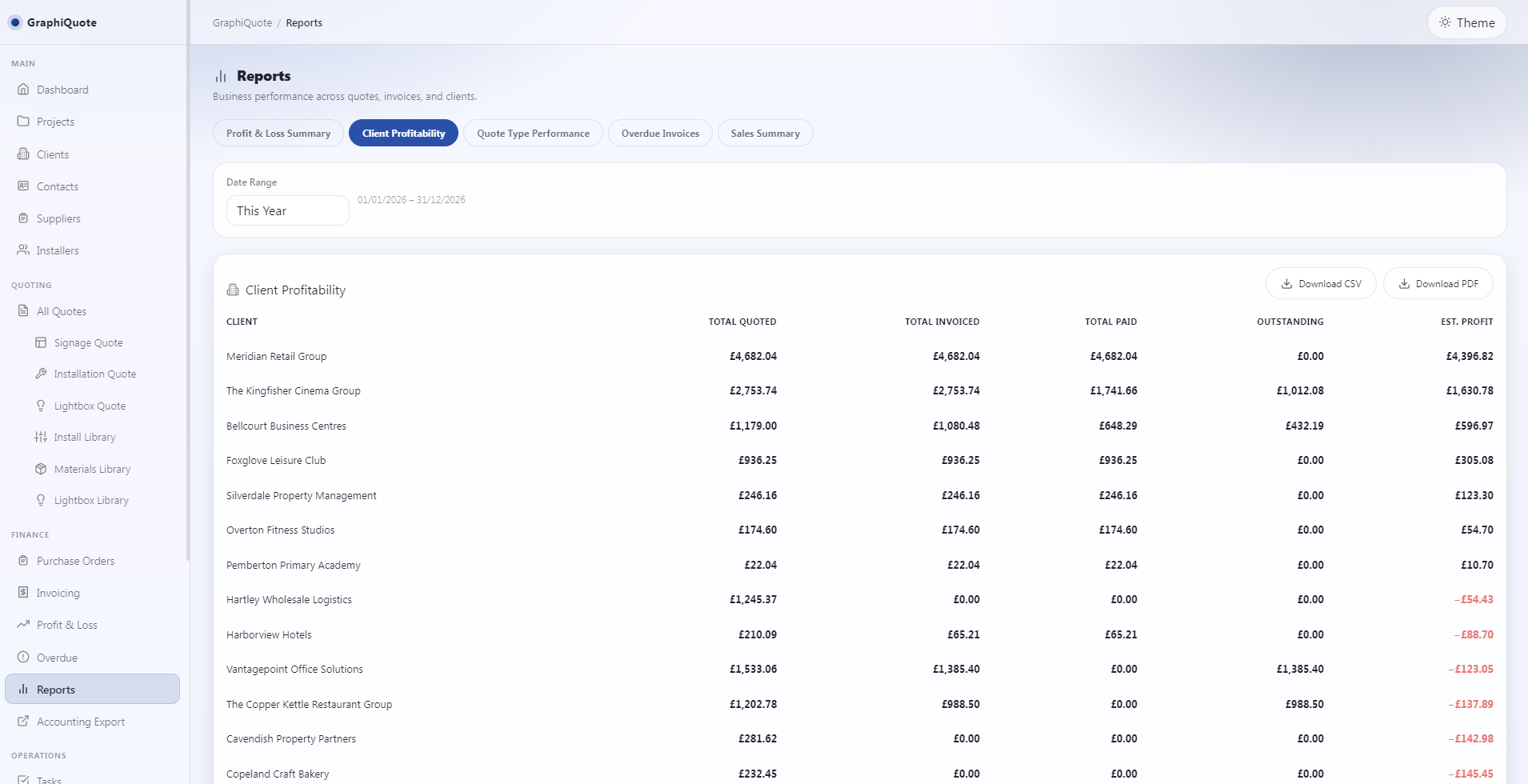Click the All Quotes document icon

[x=23, y=311]
